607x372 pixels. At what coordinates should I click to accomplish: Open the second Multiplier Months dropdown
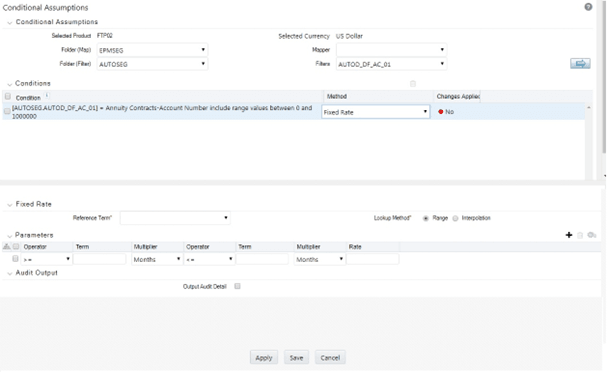pyautogui.click(x=320, y=259)
